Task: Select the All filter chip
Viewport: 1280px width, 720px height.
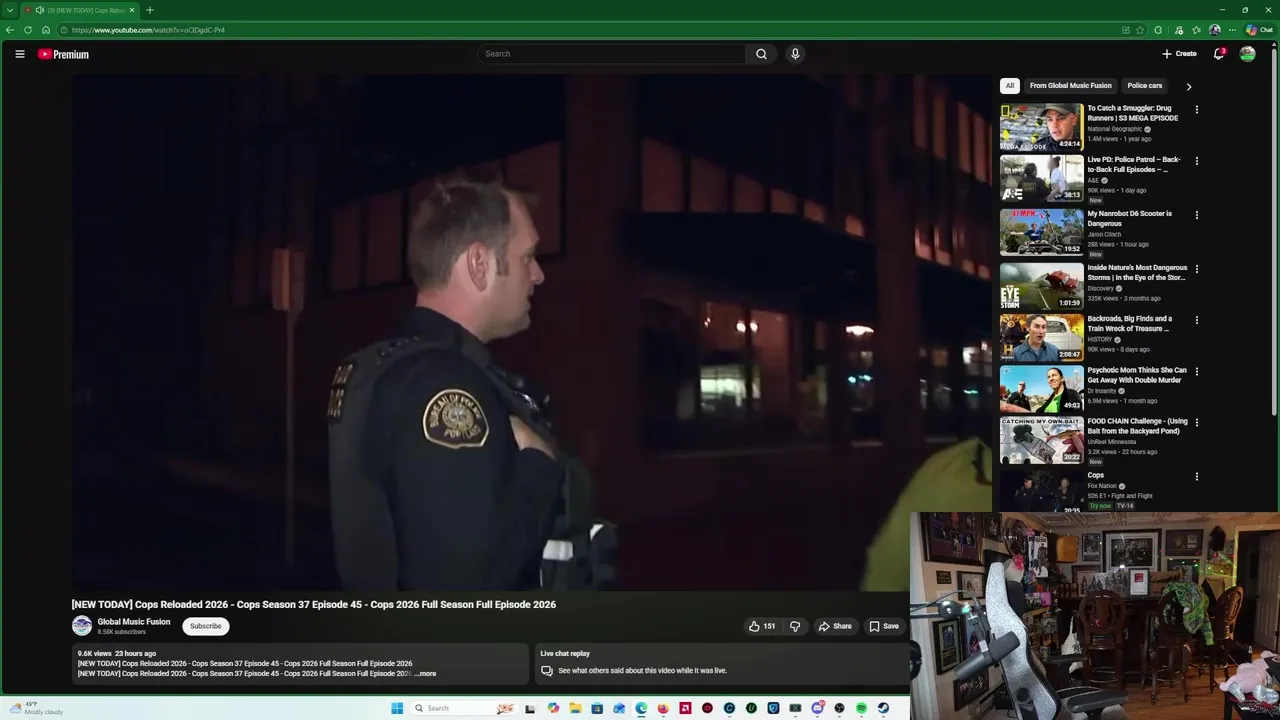Action: tap(1010, 86)
